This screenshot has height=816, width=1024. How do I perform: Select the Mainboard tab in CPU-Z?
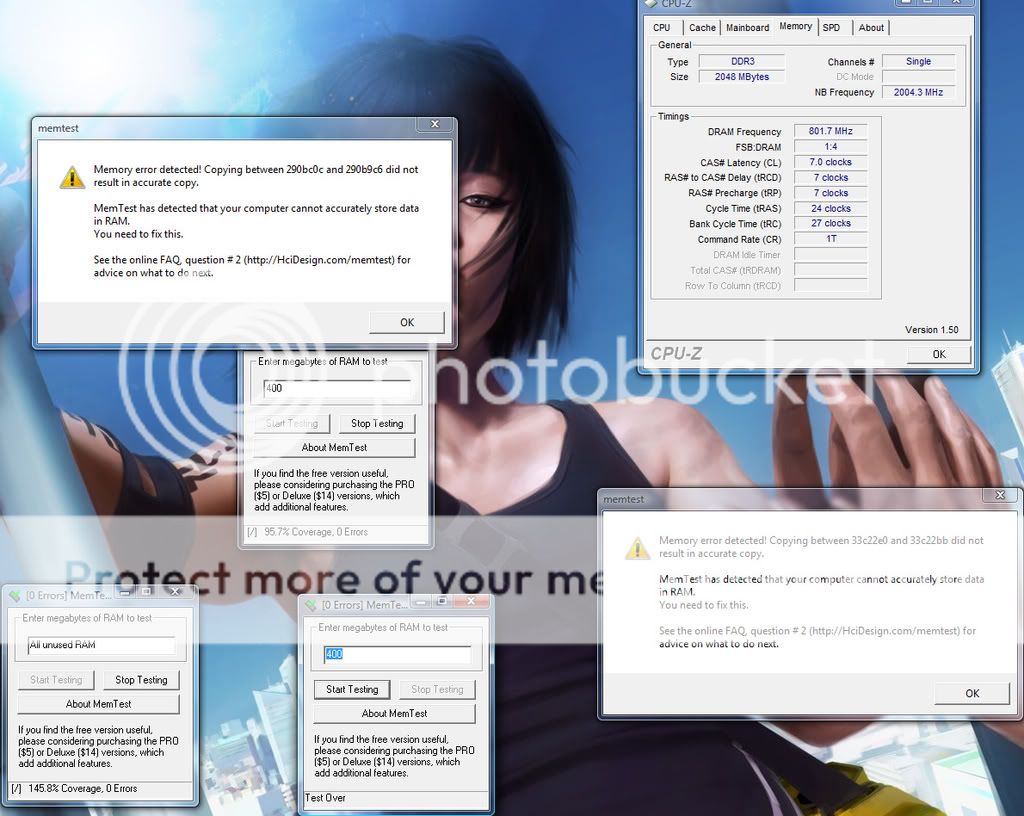coord(747,27)
